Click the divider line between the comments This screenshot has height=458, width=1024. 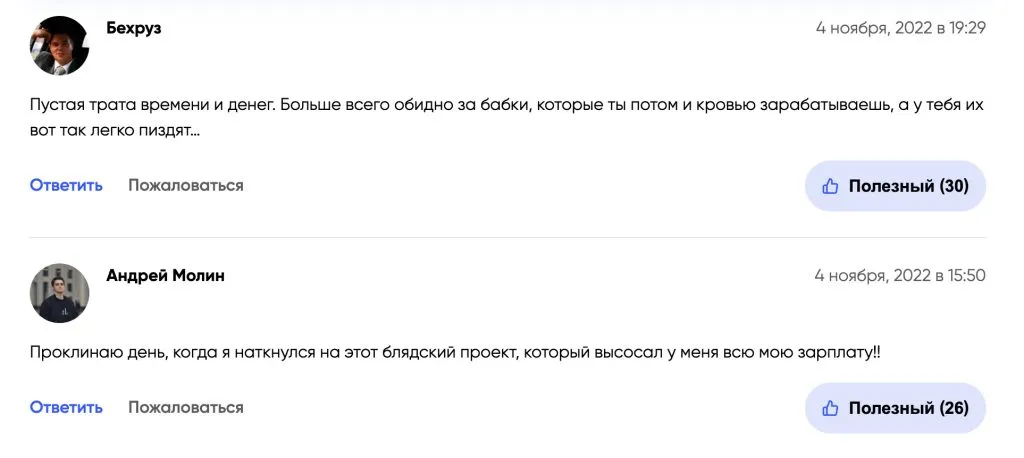point(507,238)
